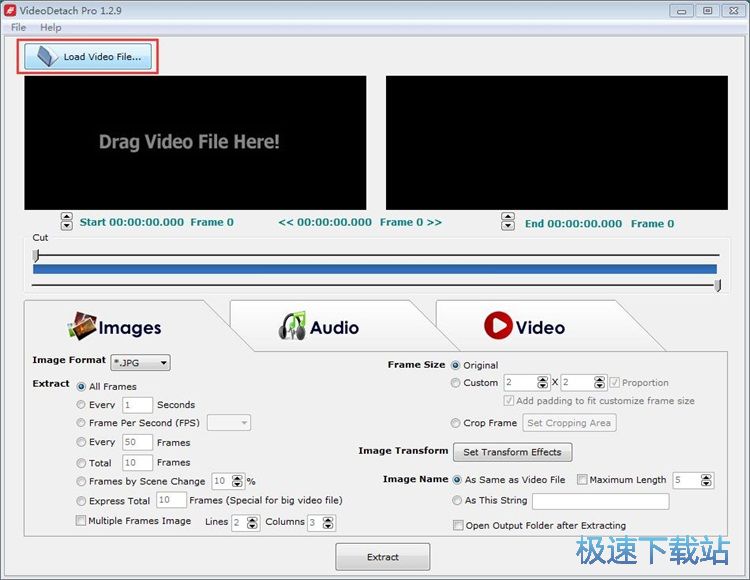The width and height of the screenshot is (750, 580).
Task: Select Every N Seconds radio option
Action: pos(81,405)
